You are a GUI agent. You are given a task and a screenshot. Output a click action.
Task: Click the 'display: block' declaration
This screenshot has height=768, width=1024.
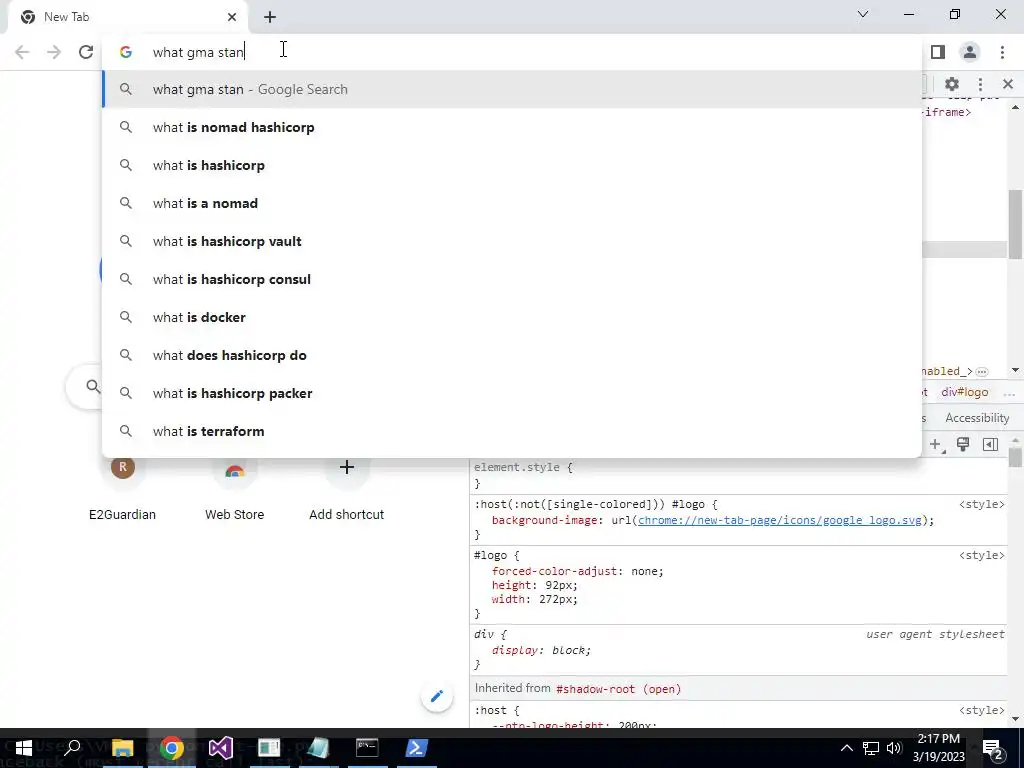[541, 650]
